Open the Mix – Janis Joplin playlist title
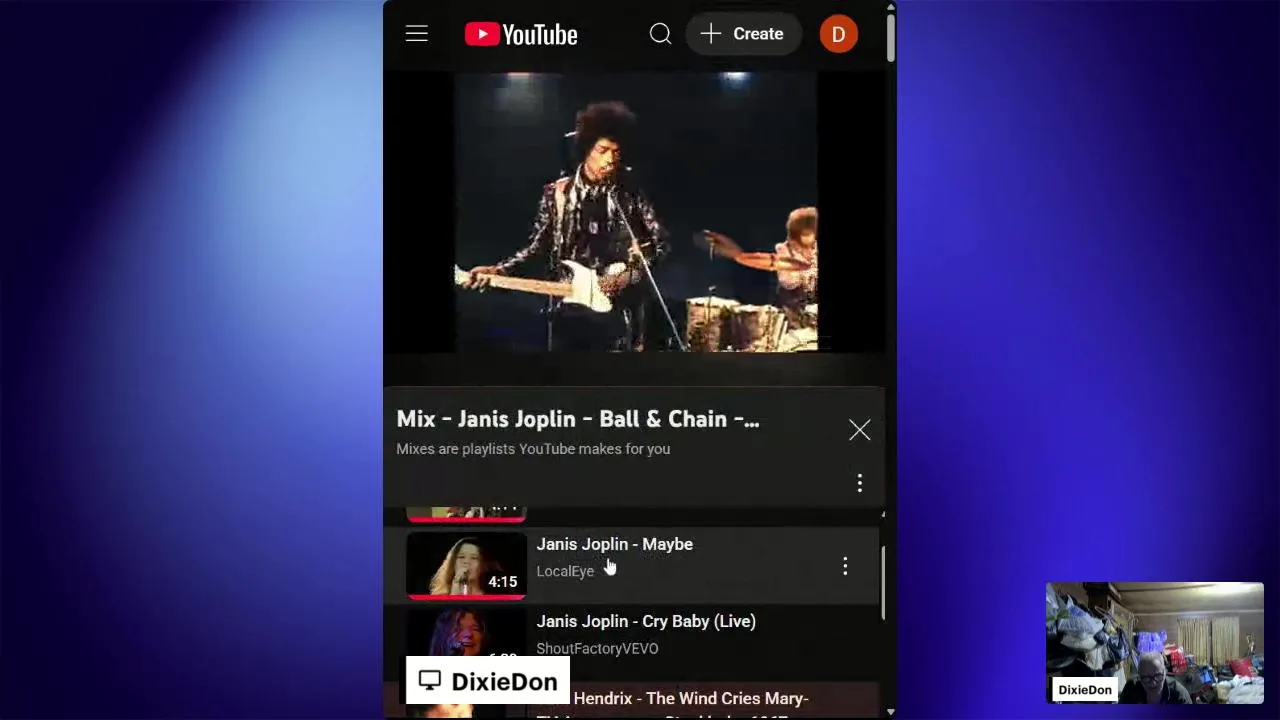 pos(578,419)
